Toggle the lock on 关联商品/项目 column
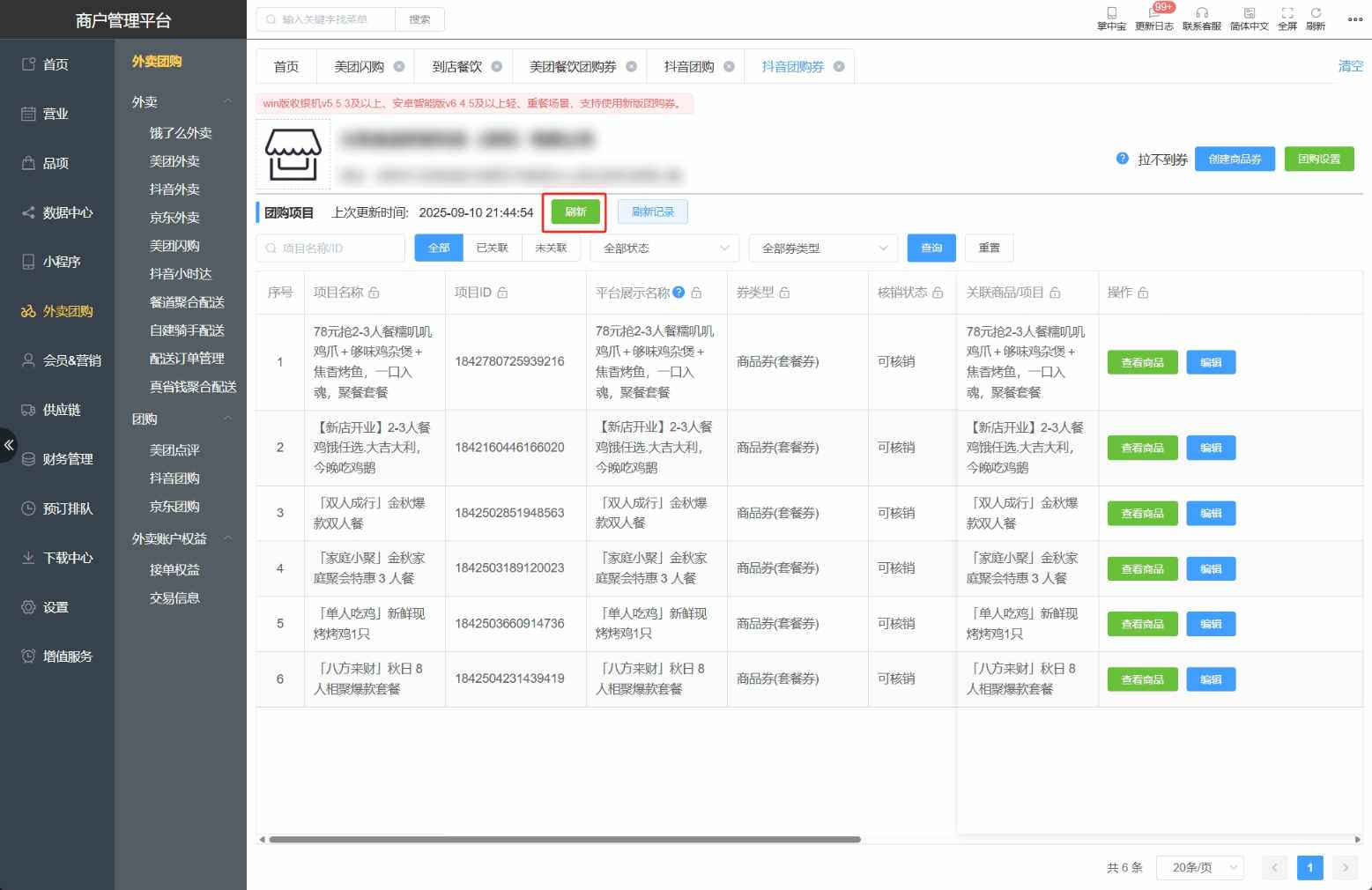The image size is (1372, 890). [1055, 293]
